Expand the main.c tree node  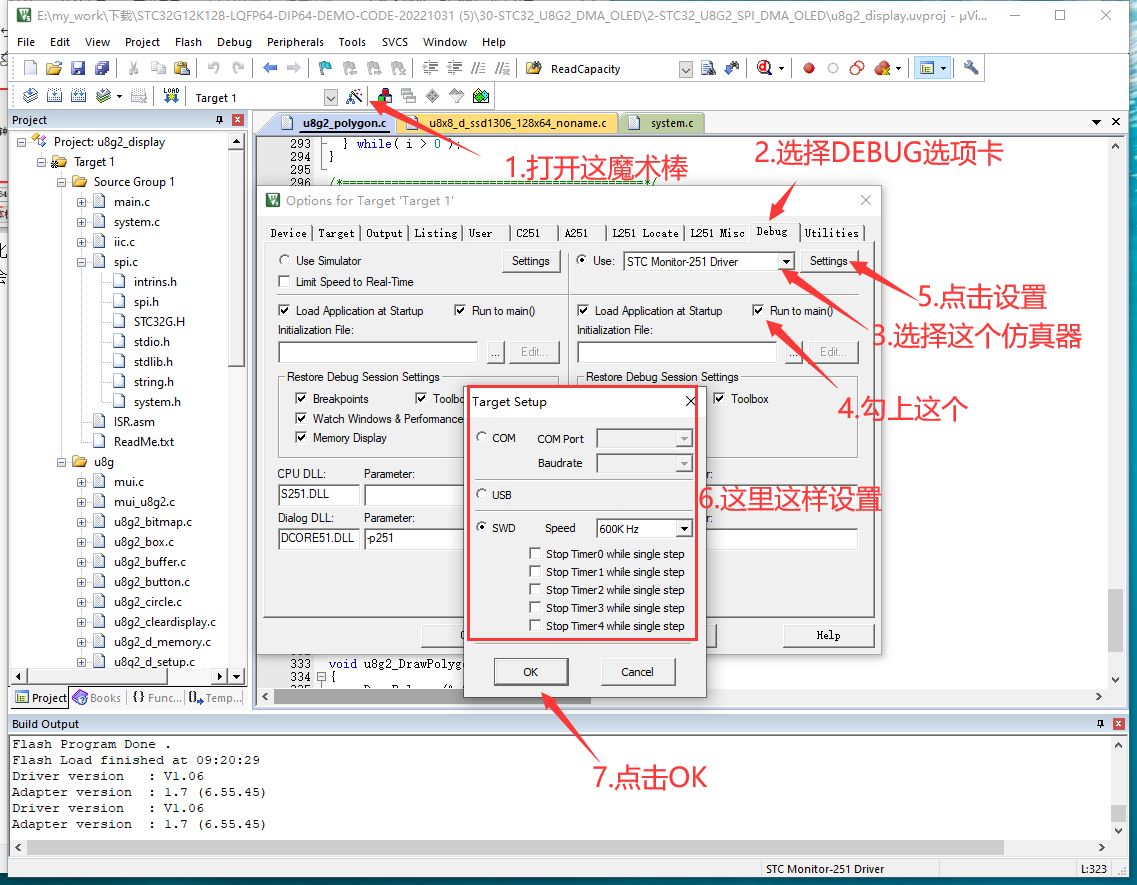tap(82, 202)
